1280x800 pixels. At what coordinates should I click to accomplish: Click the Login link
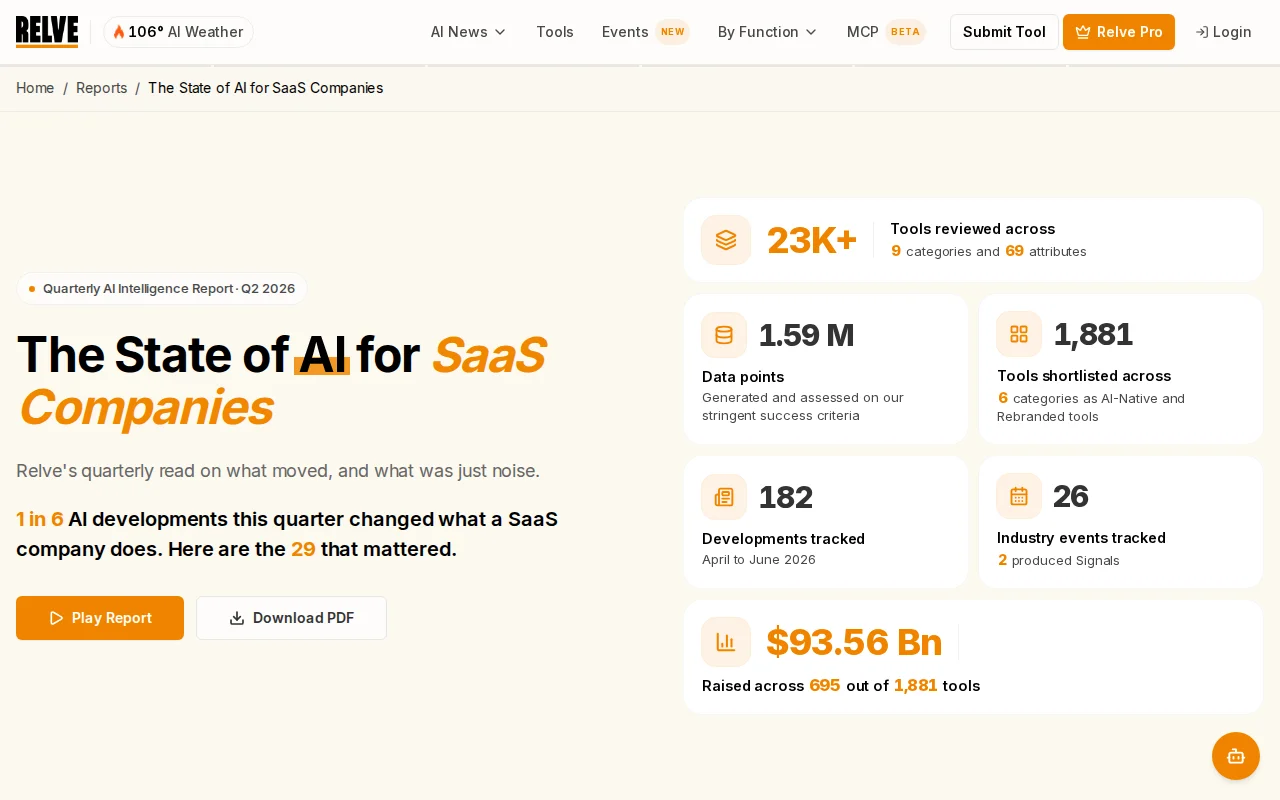point(1224,32)
